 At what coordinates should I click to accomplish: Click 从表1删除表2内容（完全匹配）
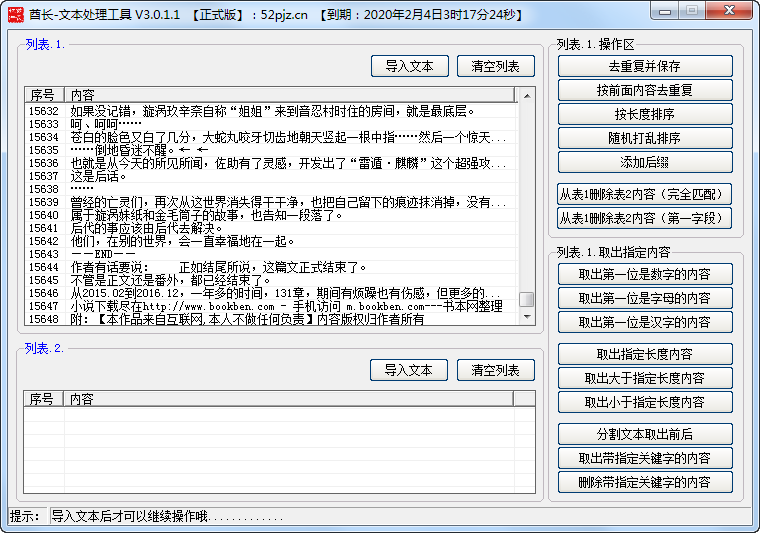(x=645, y=194)
